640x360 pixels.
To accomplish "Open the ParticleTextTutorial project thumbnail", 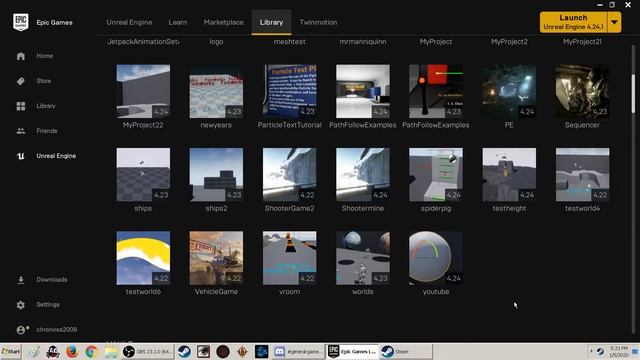I will (x=289, y=91).
